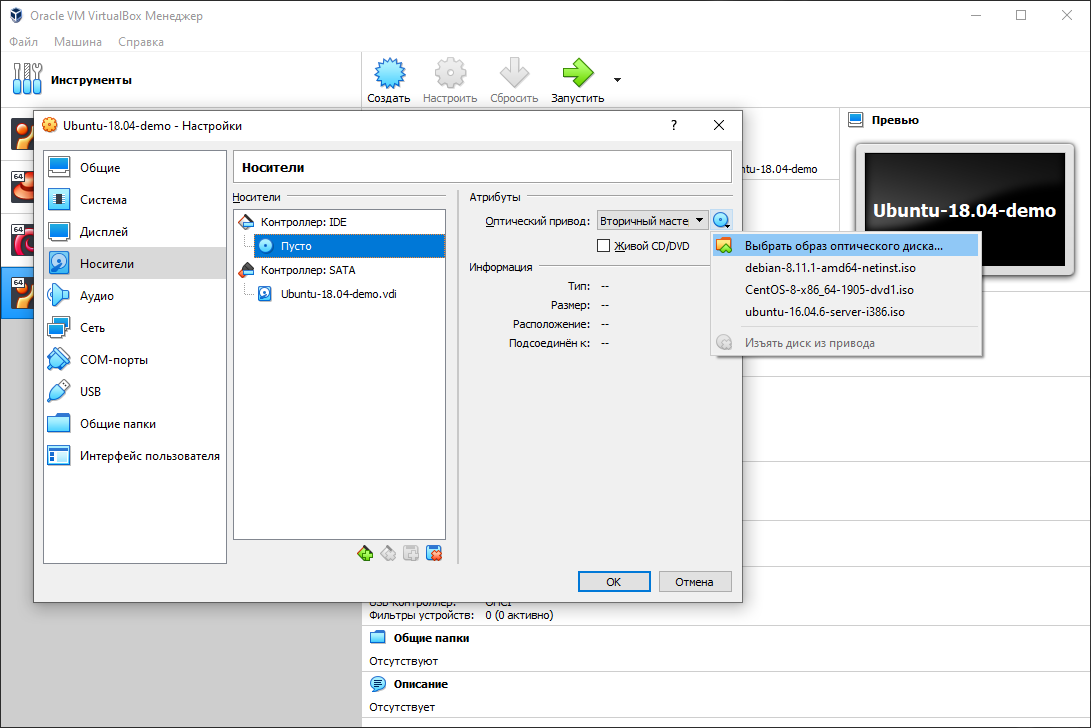1091x728 pixels.
Task: Select Контроллер: IDE in storage tree
Action: click(x=340, y=222)
